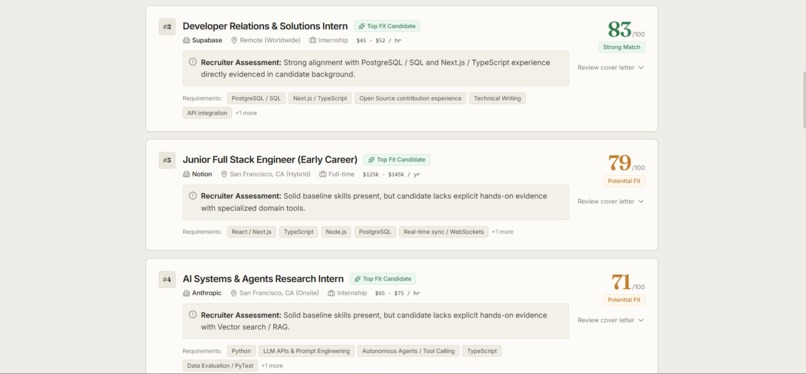
Task: Click the Internship label in the Supabase card
Action: (333, 40)
